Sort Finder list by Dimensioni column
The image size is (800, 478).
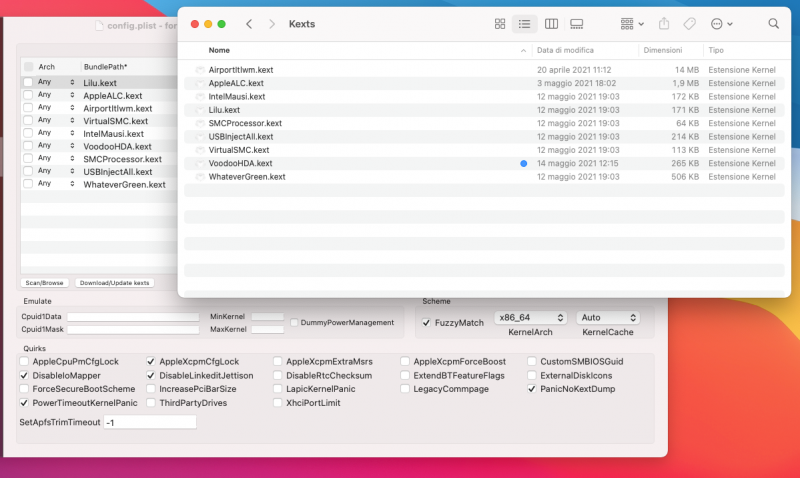[662, 50]
